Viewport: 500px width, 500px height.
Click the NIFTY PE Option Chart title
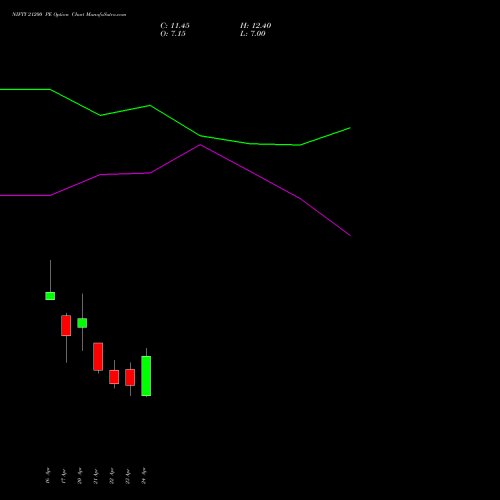click(x=69, y=14)
